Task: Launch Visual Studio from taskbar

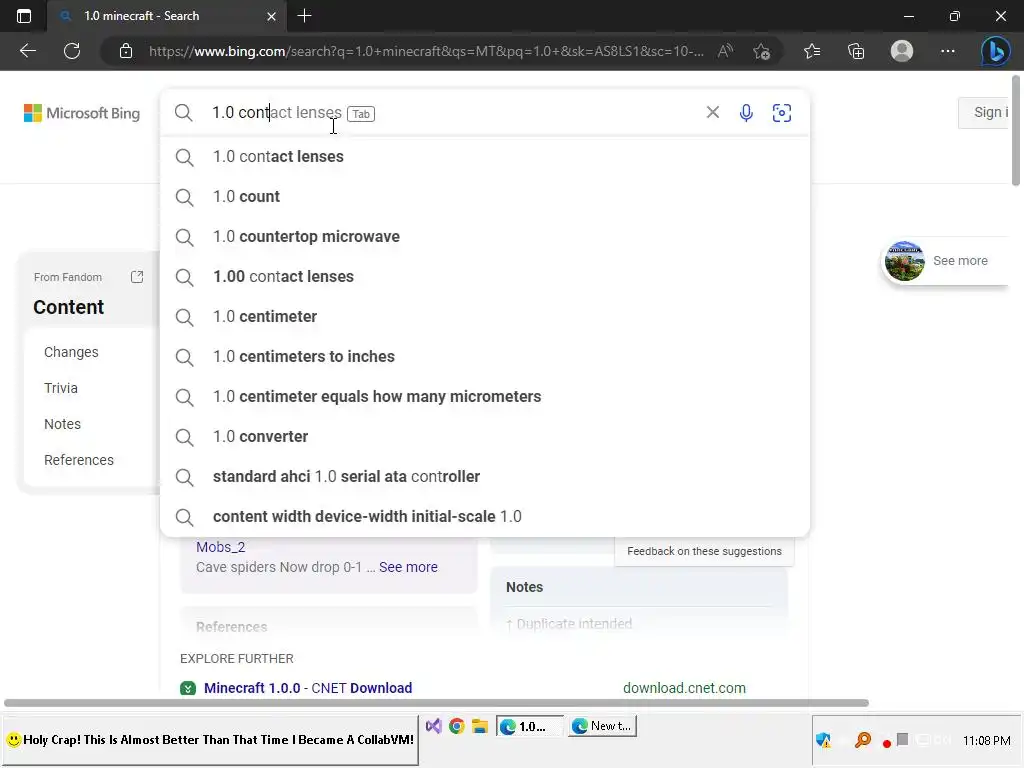Action: pos(434,726)
